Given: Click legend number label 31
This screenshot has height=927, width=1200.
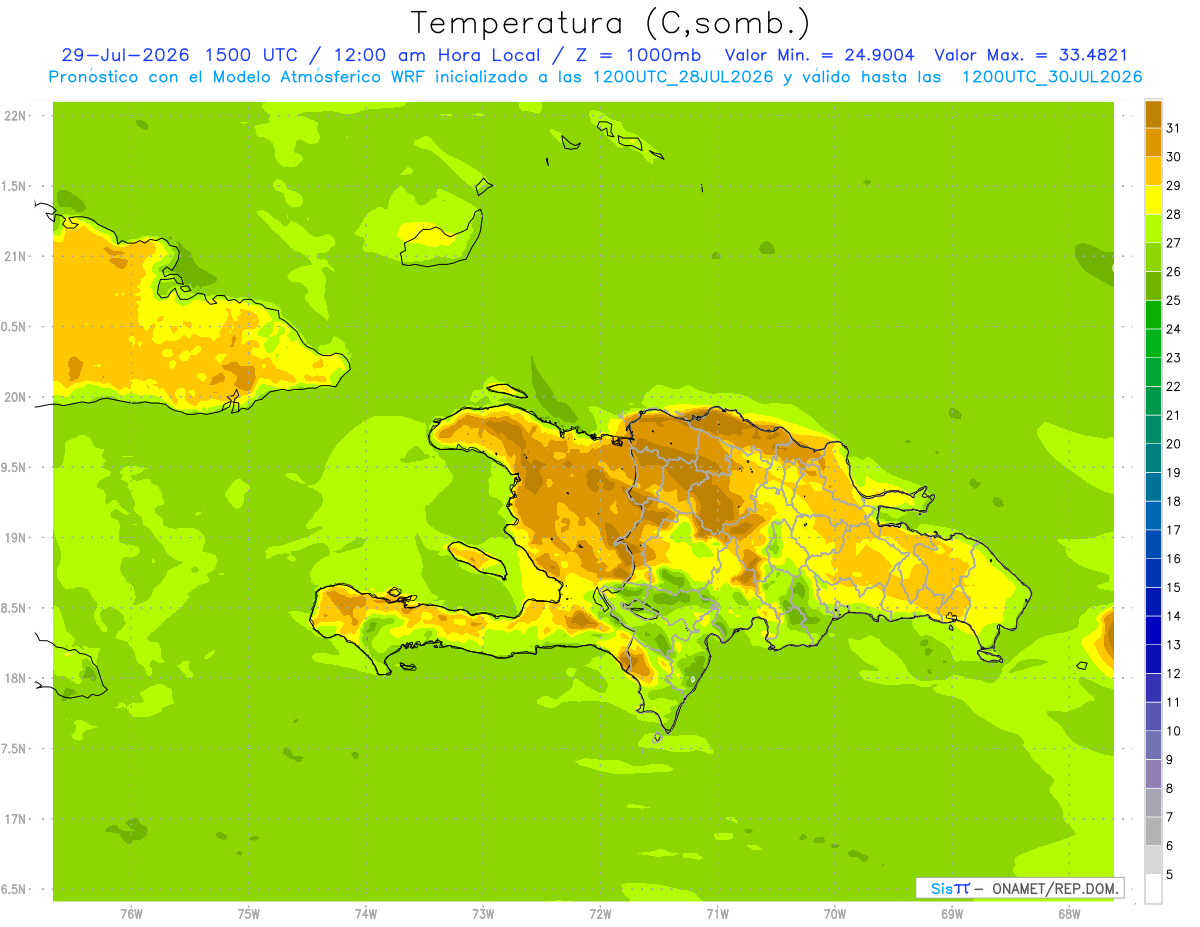Looking at the screenshot, I should [x=1174, y=128].
